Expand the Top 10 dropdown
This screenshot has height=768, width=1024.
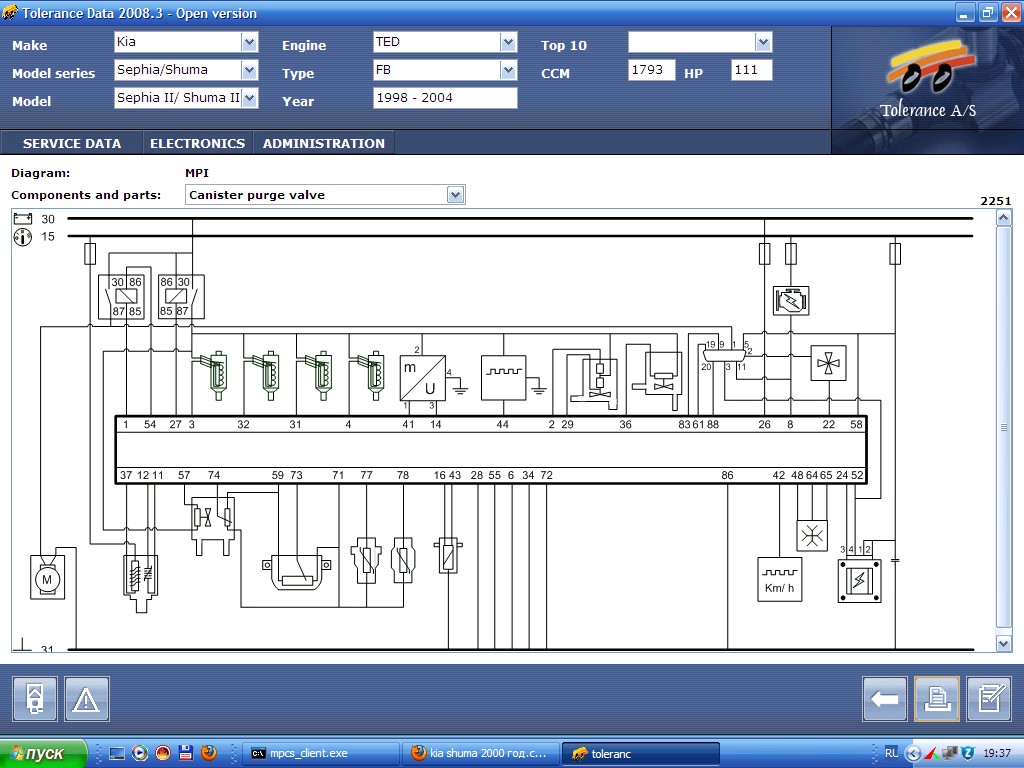click(x=763, y=42)
